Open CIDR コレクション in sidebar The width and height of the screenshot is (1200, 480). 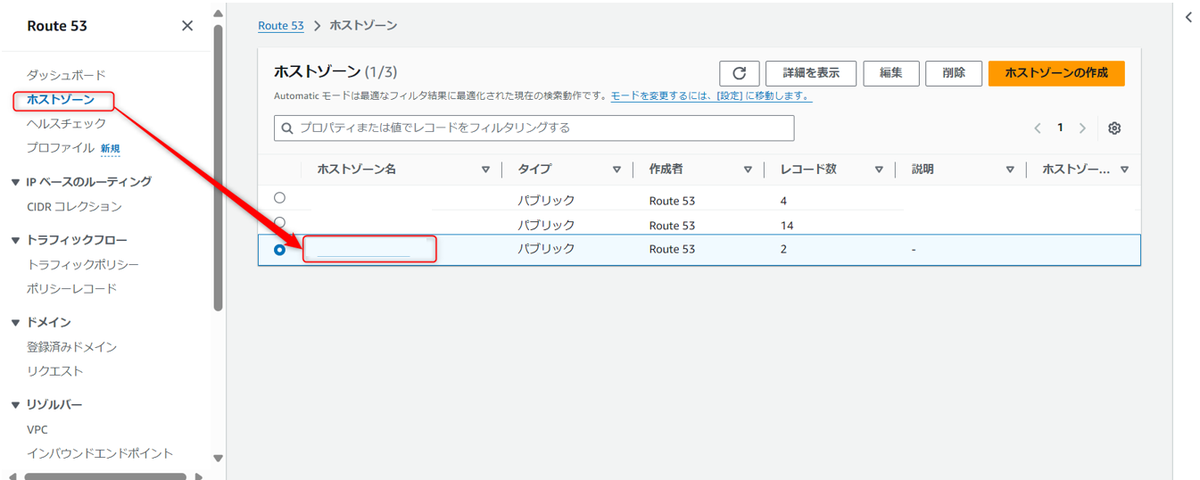point(74,206)
